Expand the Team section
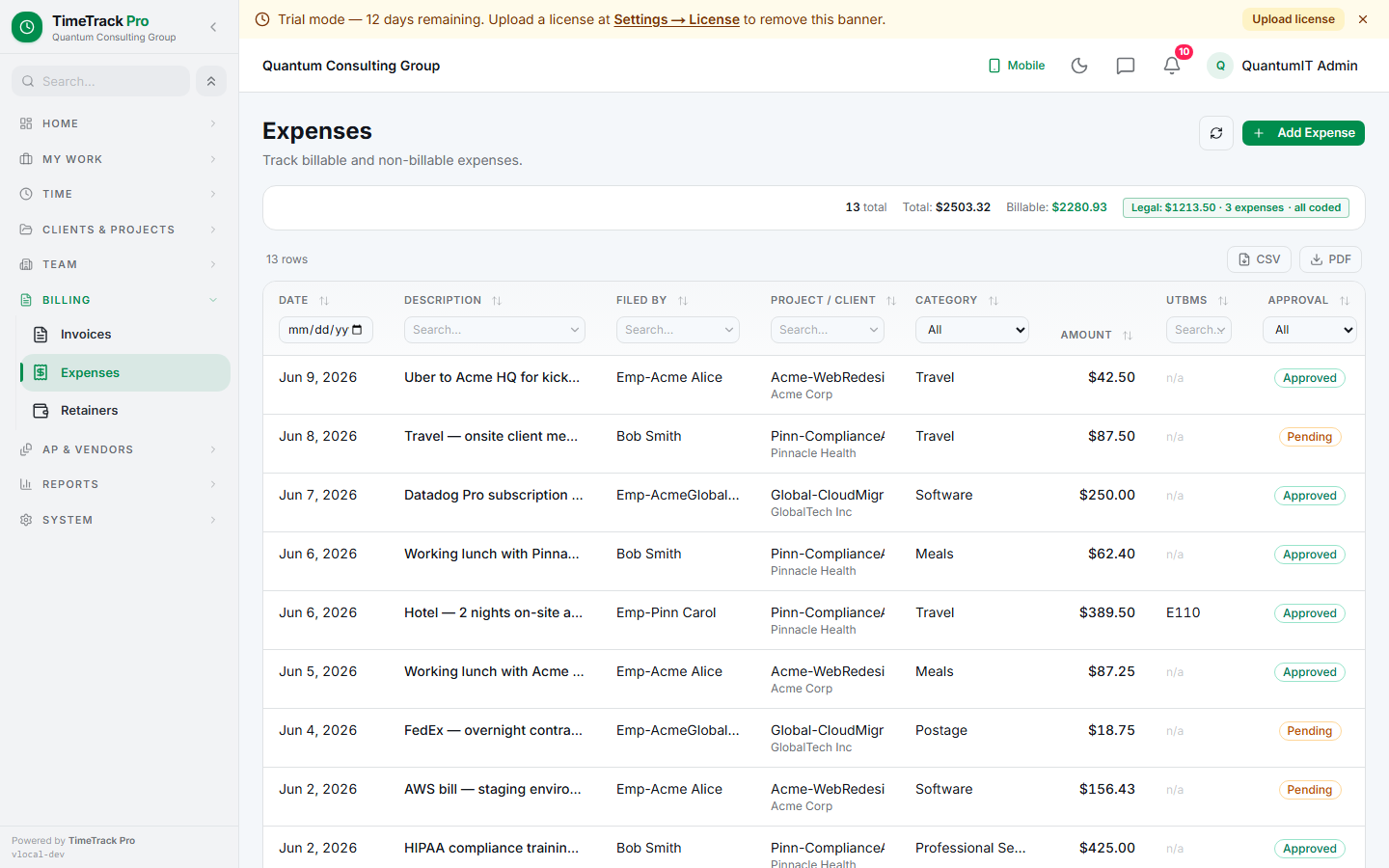1389x868 pixels. pos(120,264)
